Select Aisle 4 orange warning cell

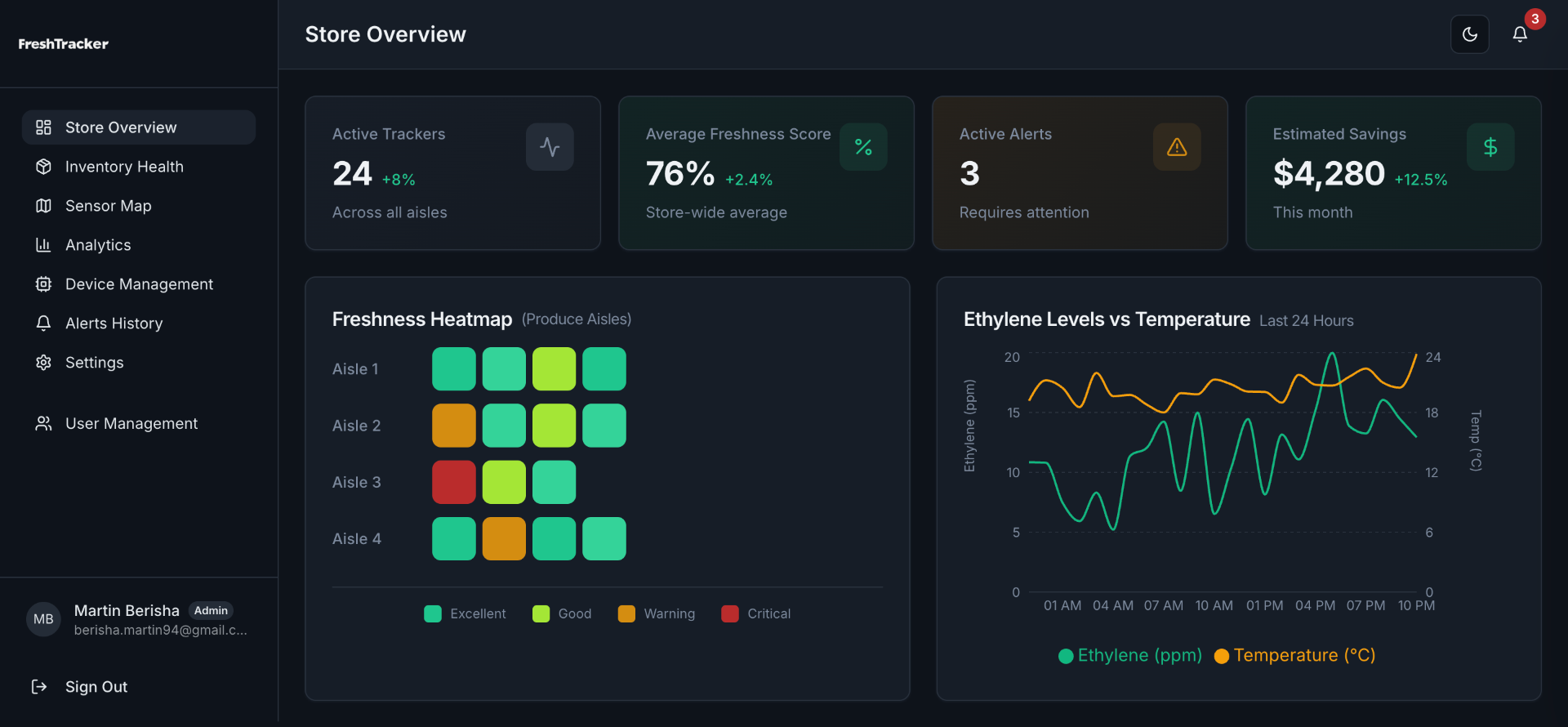pyautogui.click(x=504, y=539)
